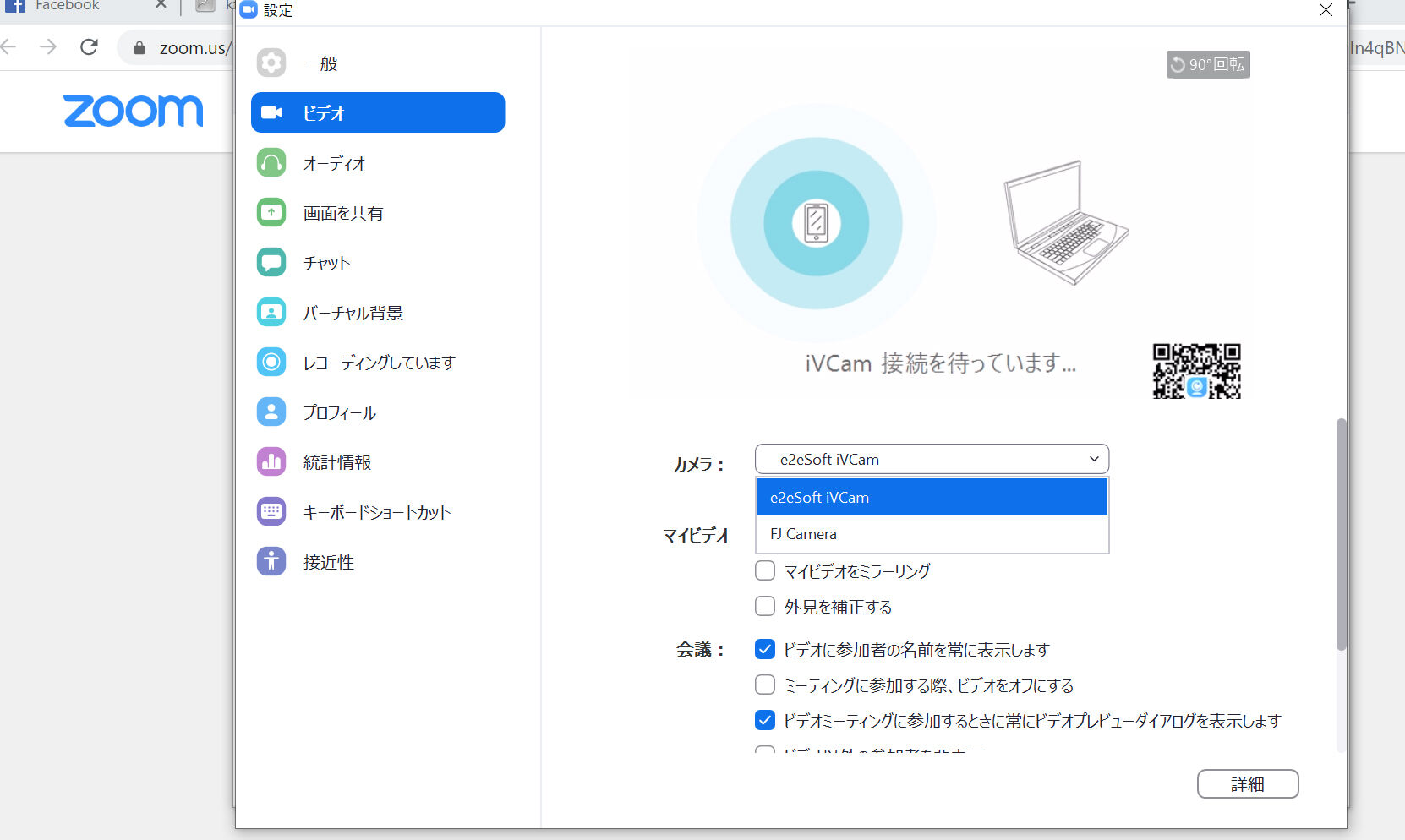Click the オーディオ headphone icon
Screen dimensions: 1405x840
[271, 162]
